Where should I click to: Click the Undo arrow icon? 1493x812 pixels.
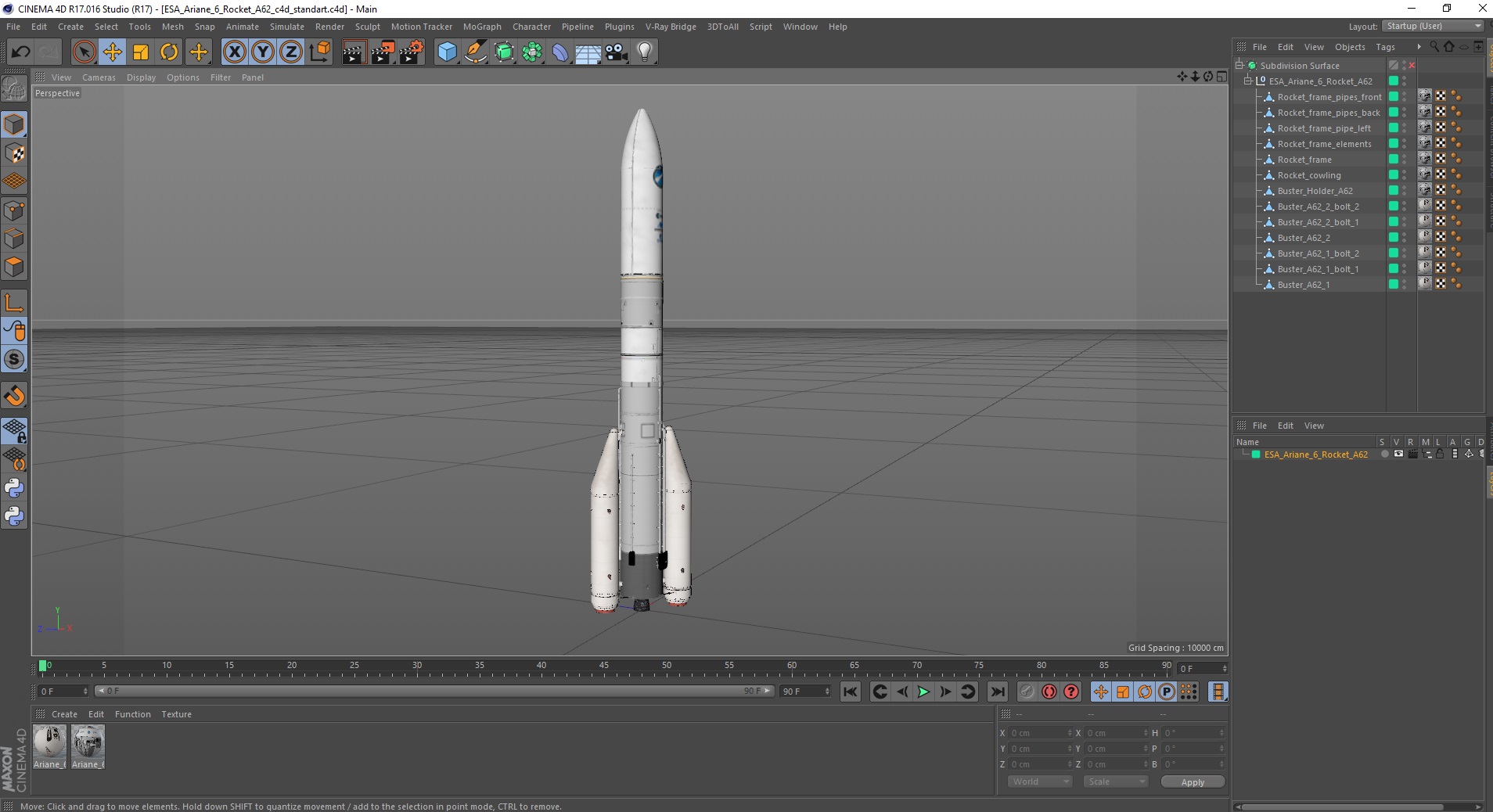(x=21, y=52)
